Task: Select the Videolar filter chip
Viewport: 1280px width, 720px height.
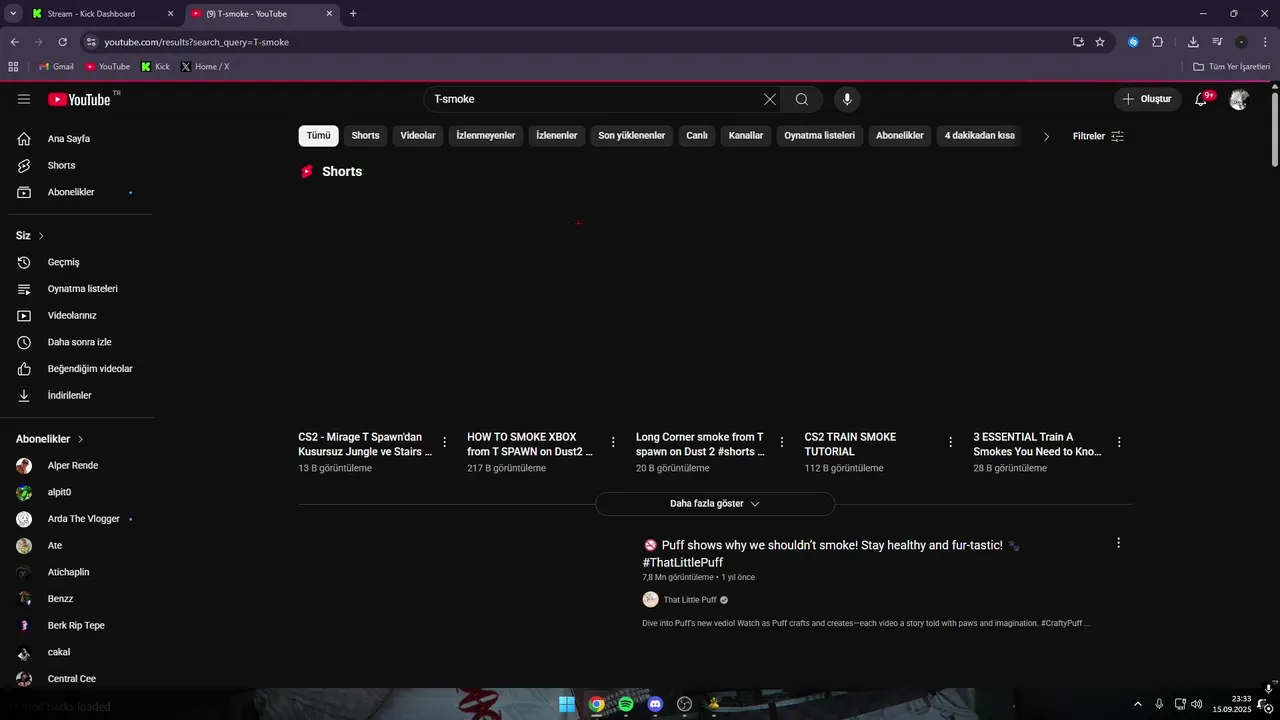Action: pyautogui.click(x=418, y=136)
